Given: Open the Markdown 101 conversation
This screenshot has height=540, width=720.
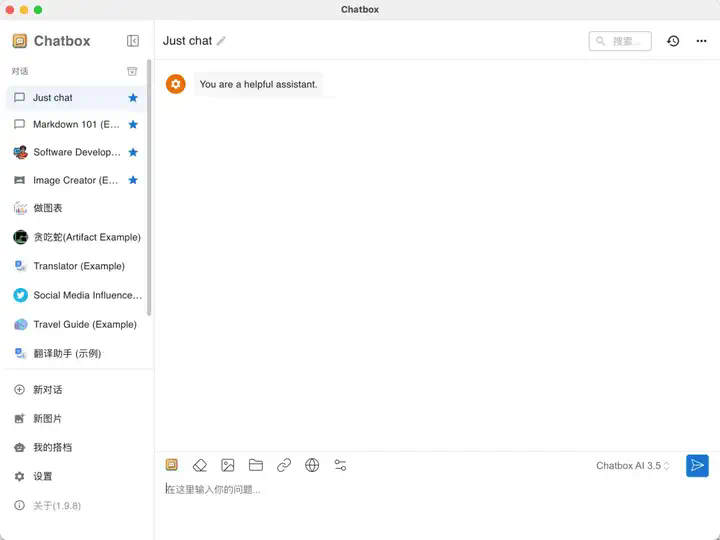Looking at the screenshot, I should pyautogui.click(x=76, y=124).
